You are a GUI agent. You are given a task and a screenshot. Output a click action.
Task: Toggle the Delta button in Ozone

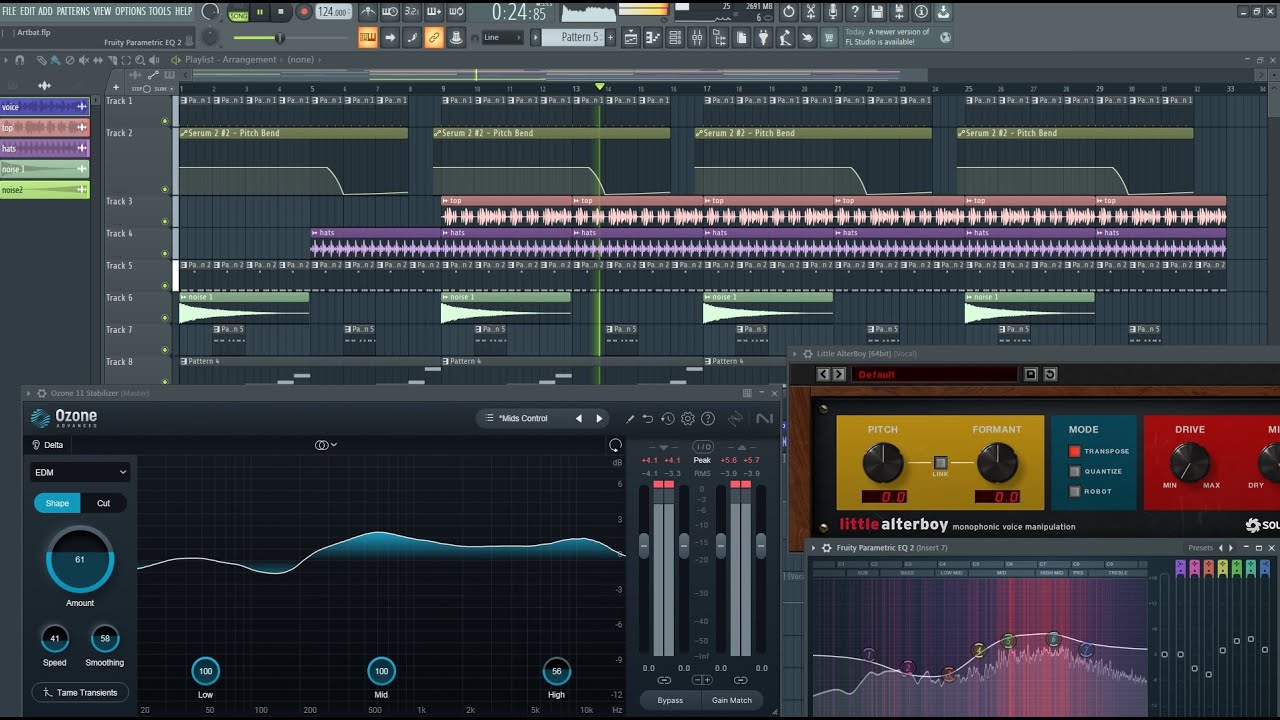47,445
